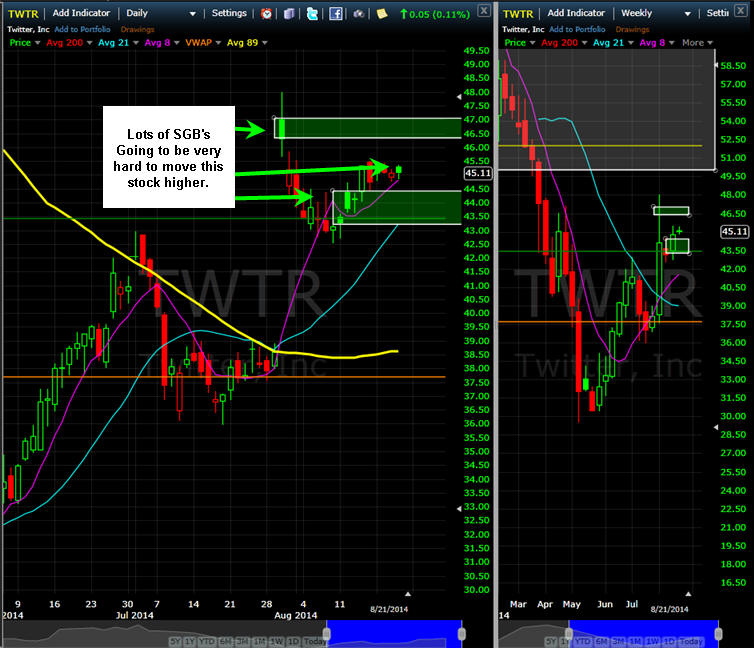754x648 pixels.
Task: Click the left-pointing marker near 33.00 on Daily axis
Action: click(459, 508)
